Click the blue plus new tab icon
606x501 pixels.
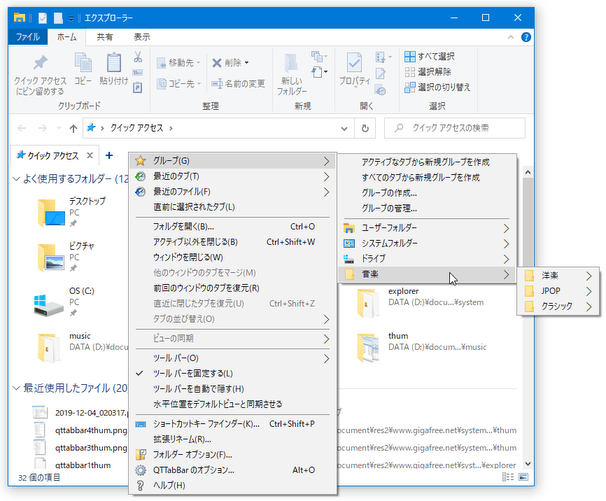[109, 155]
